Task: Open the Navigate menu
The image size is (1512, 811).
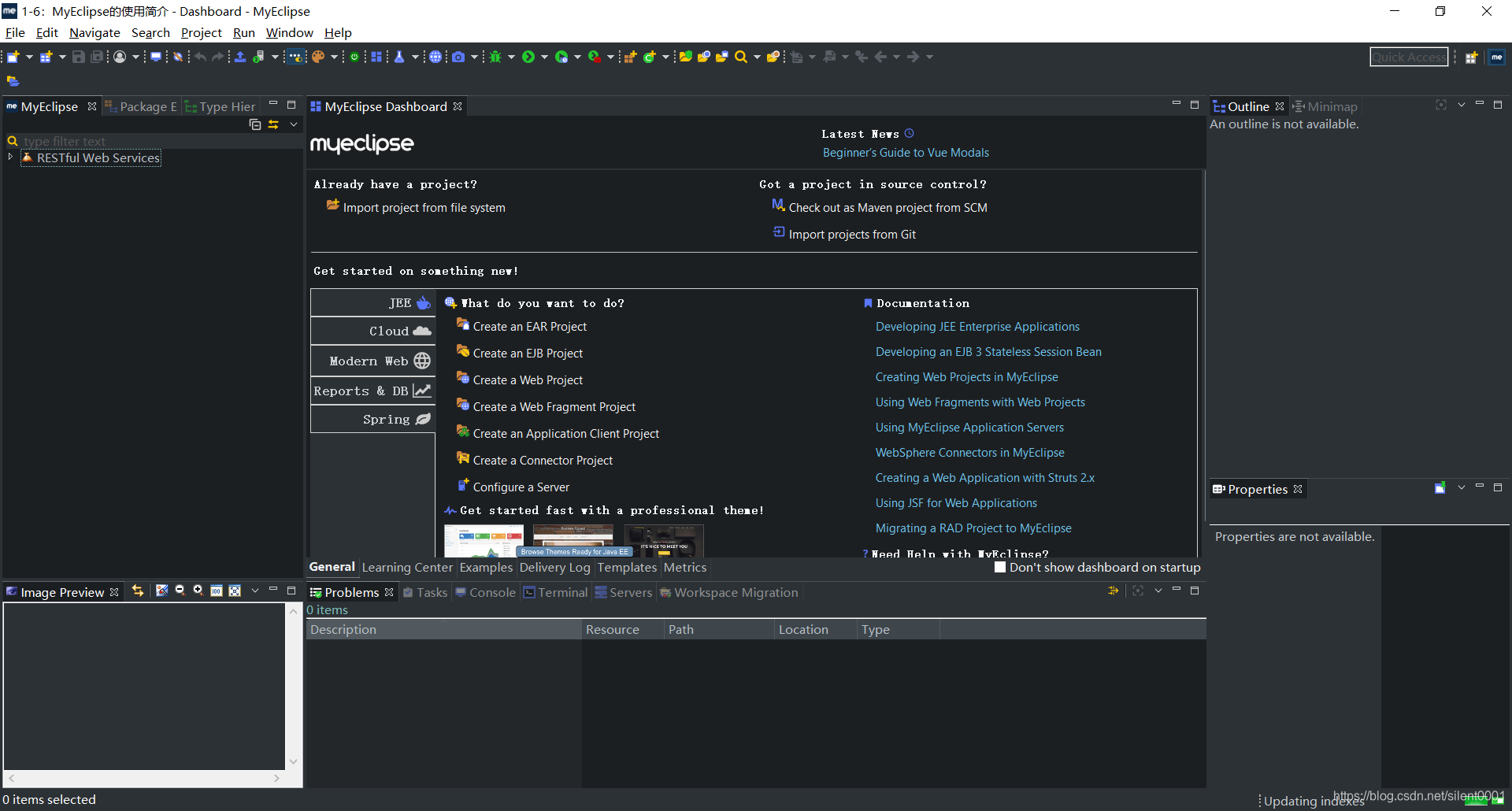Action: point(94,32)
